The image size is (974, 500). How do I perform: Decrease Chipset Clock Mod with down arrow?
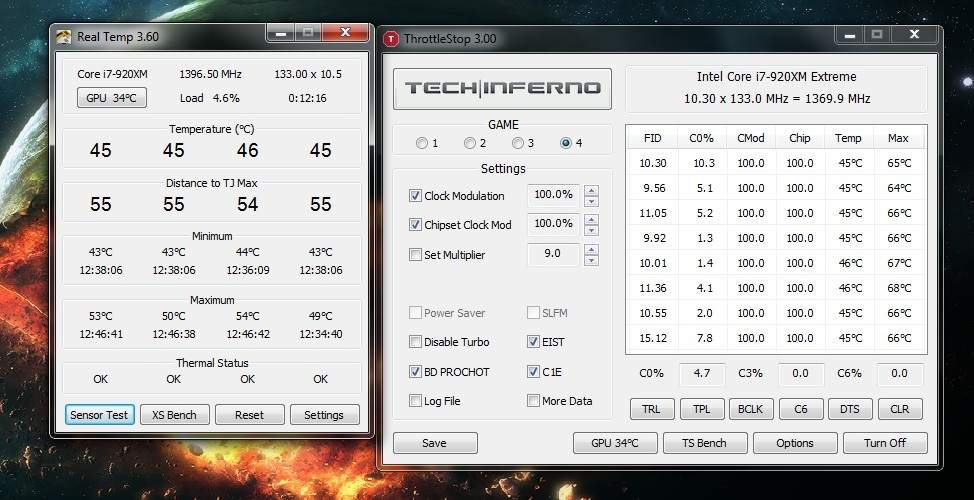(592, 230)
